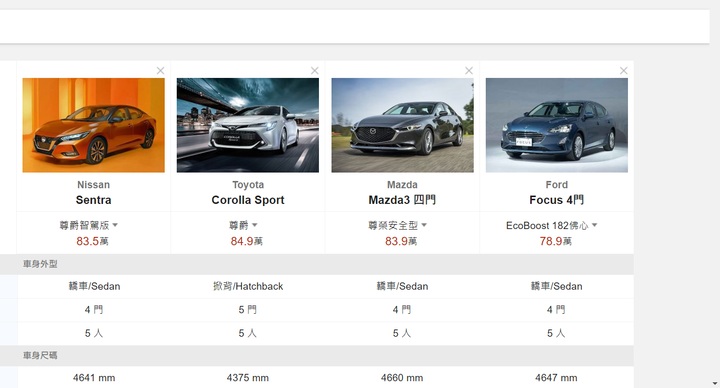Open the white Corolla Sport photo
Screen dimensions: 720x388
[x=248, y=125]
